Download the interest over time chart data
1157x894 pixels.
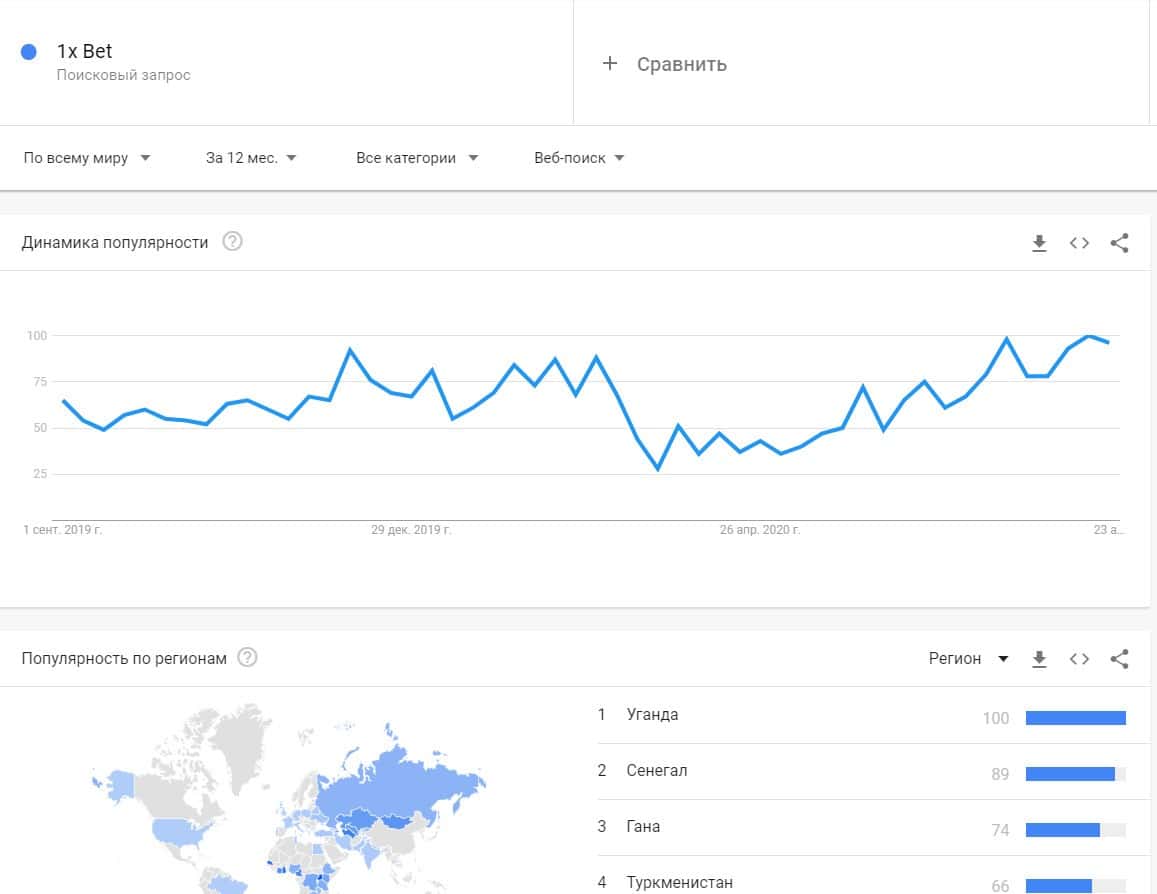pos(1039,243)
